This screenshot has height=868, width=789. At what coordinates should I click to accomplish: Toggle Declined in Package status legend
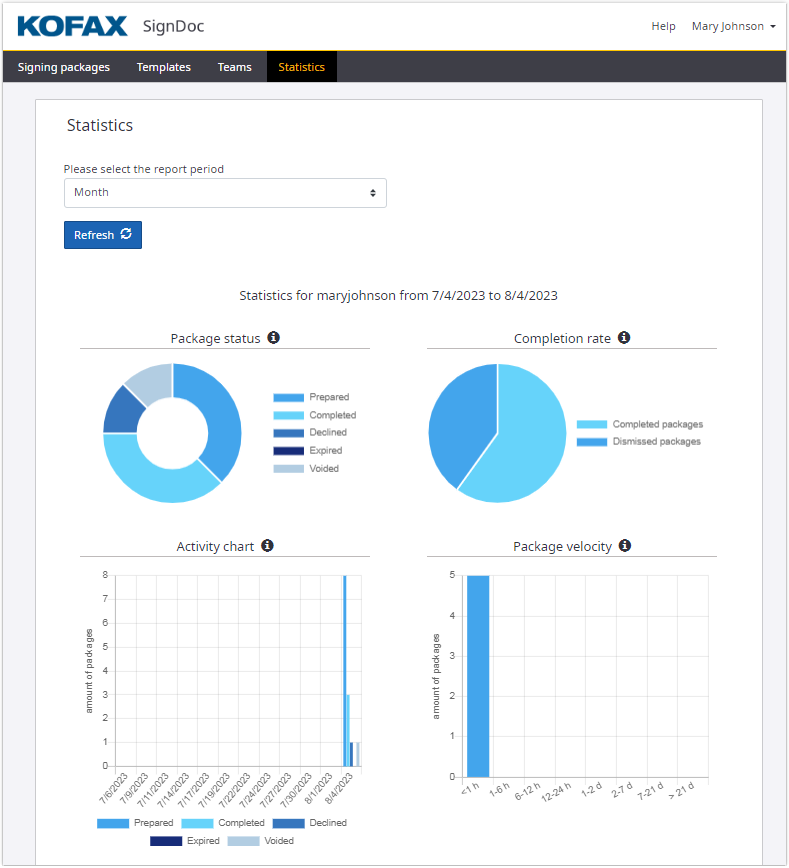coord(311,433)
